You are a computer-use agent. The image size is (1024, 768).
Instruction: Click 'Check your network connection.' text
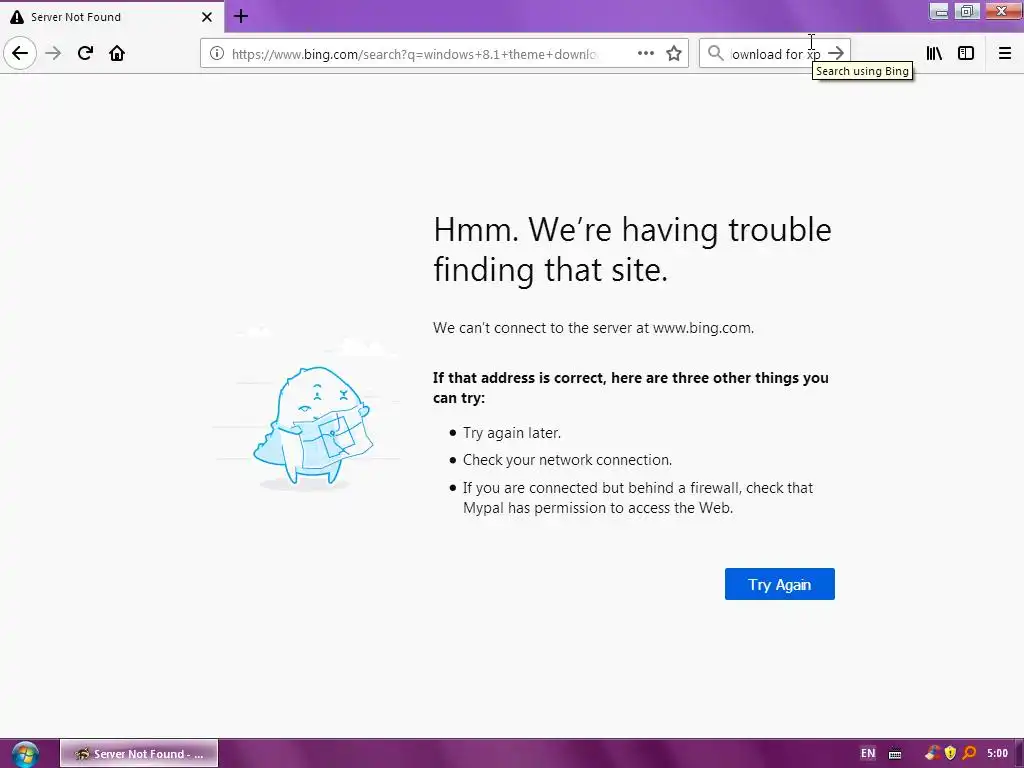(x=567, y=460)
